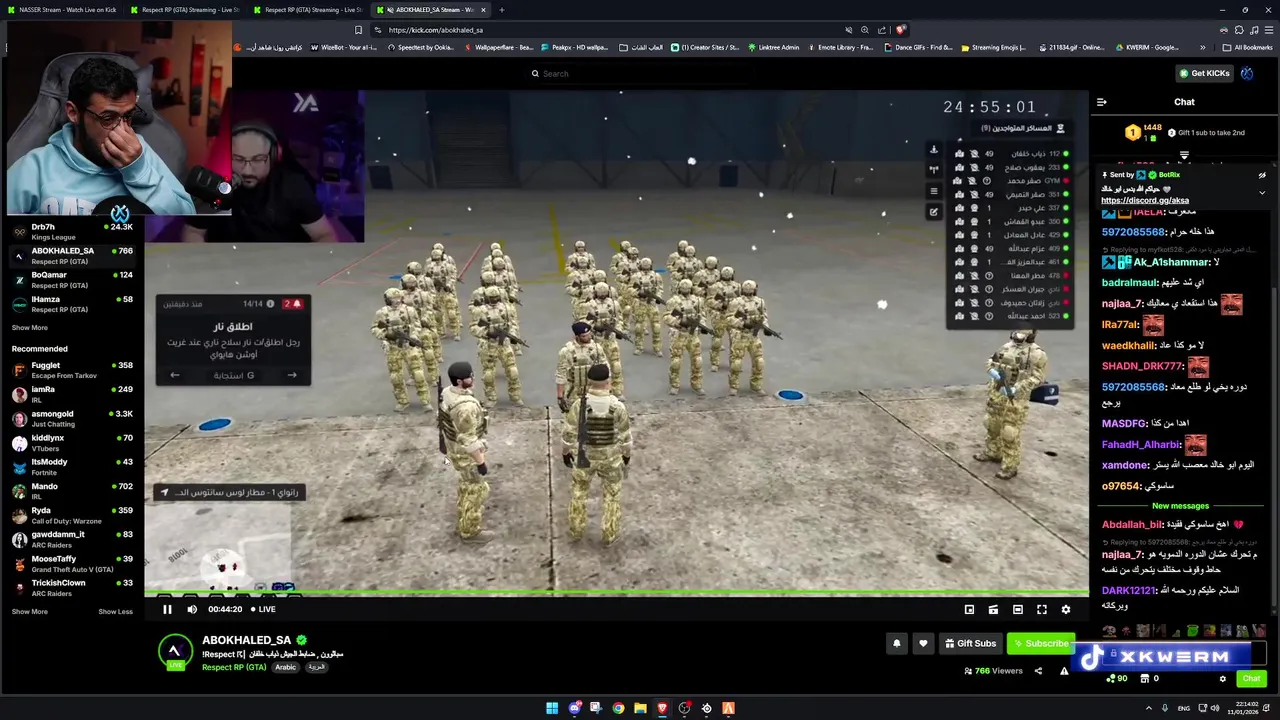Pause the live stream video

click(x=167, y=609)
